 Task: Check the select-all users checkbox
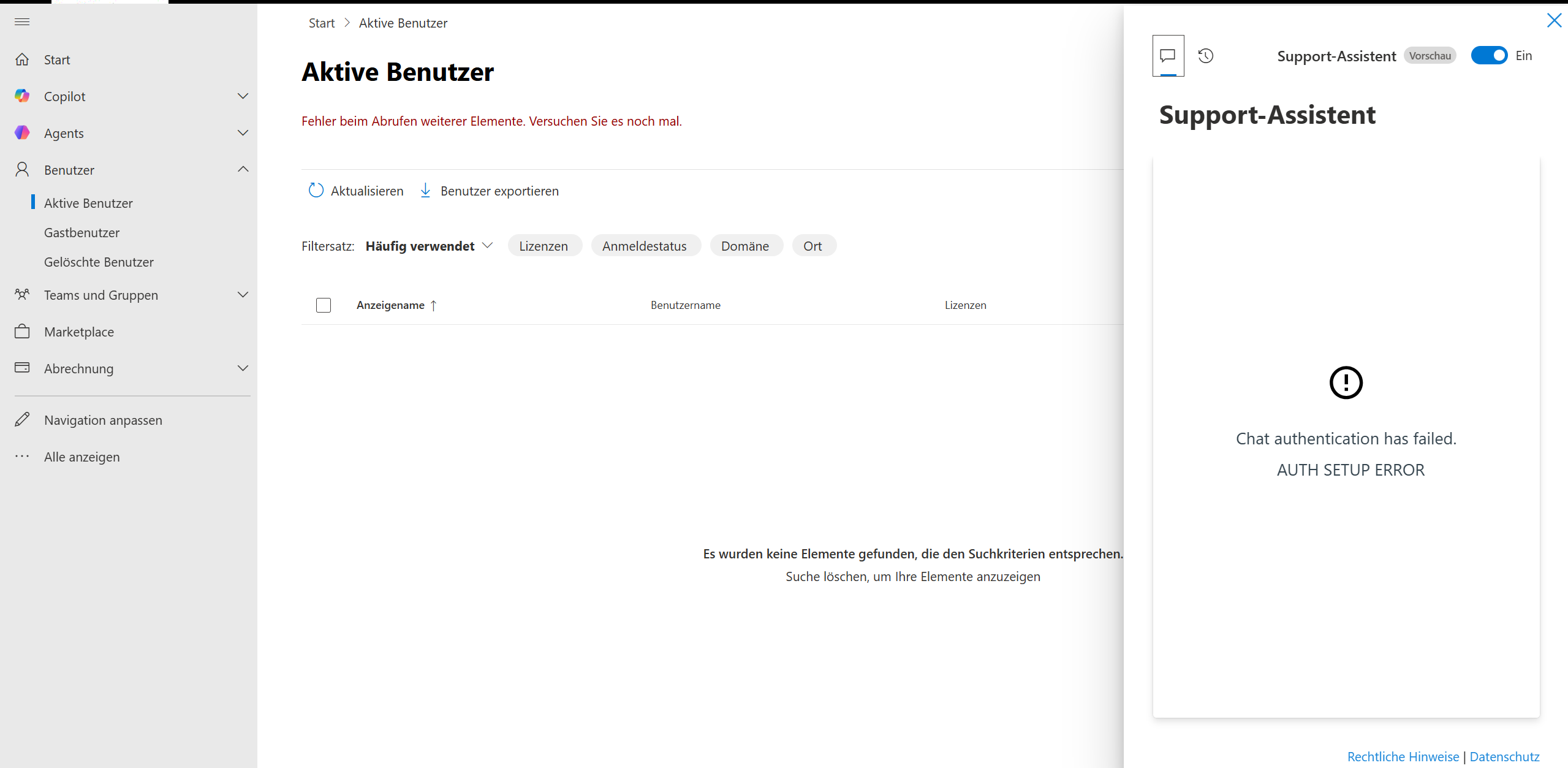tap(324, 305)
